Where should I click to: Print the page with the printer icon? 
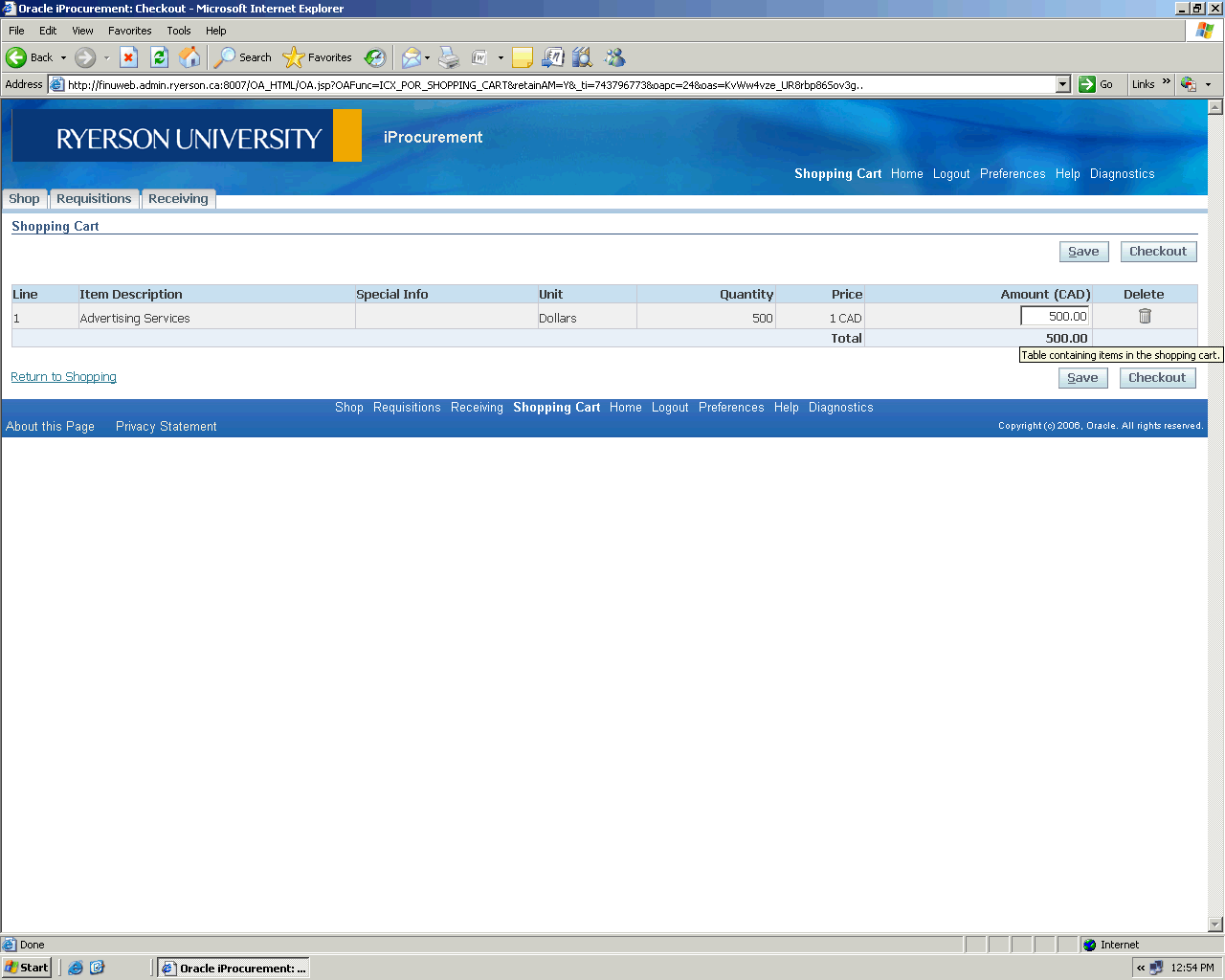pos(449,57)
